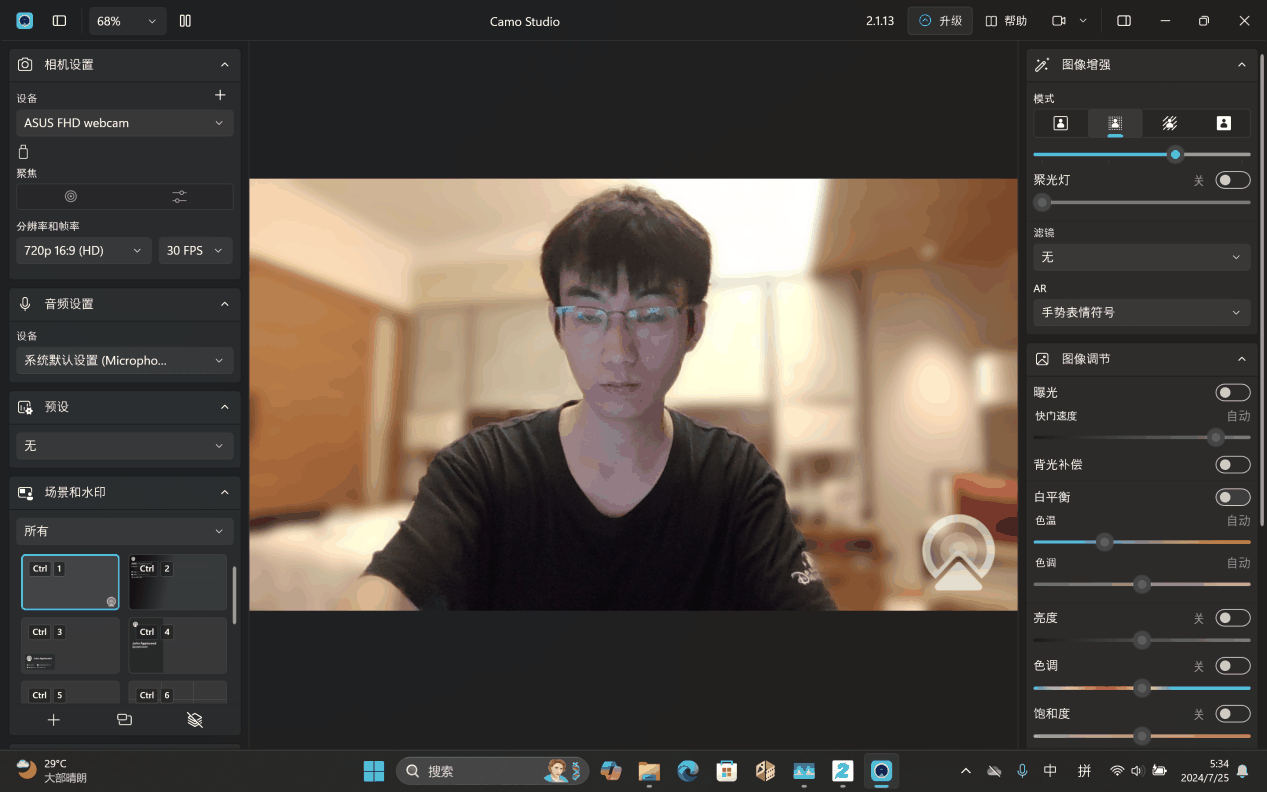Select the rightmost solid portrait mode icon
Image resolution: width=1267 pixels, height=792 pixels.
click(x=1222, y=123)
